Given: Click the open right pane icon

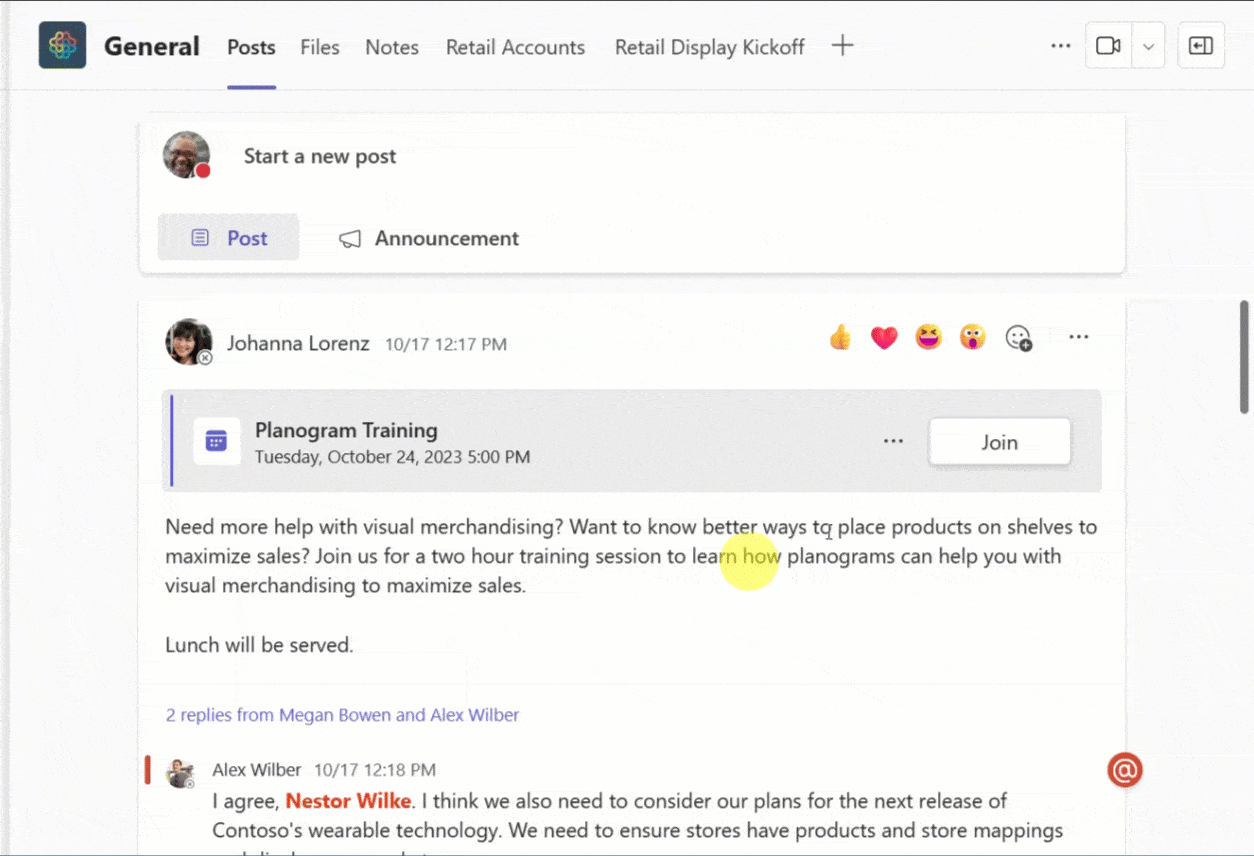Looking at the screenshot, I should coord(1200,45).
